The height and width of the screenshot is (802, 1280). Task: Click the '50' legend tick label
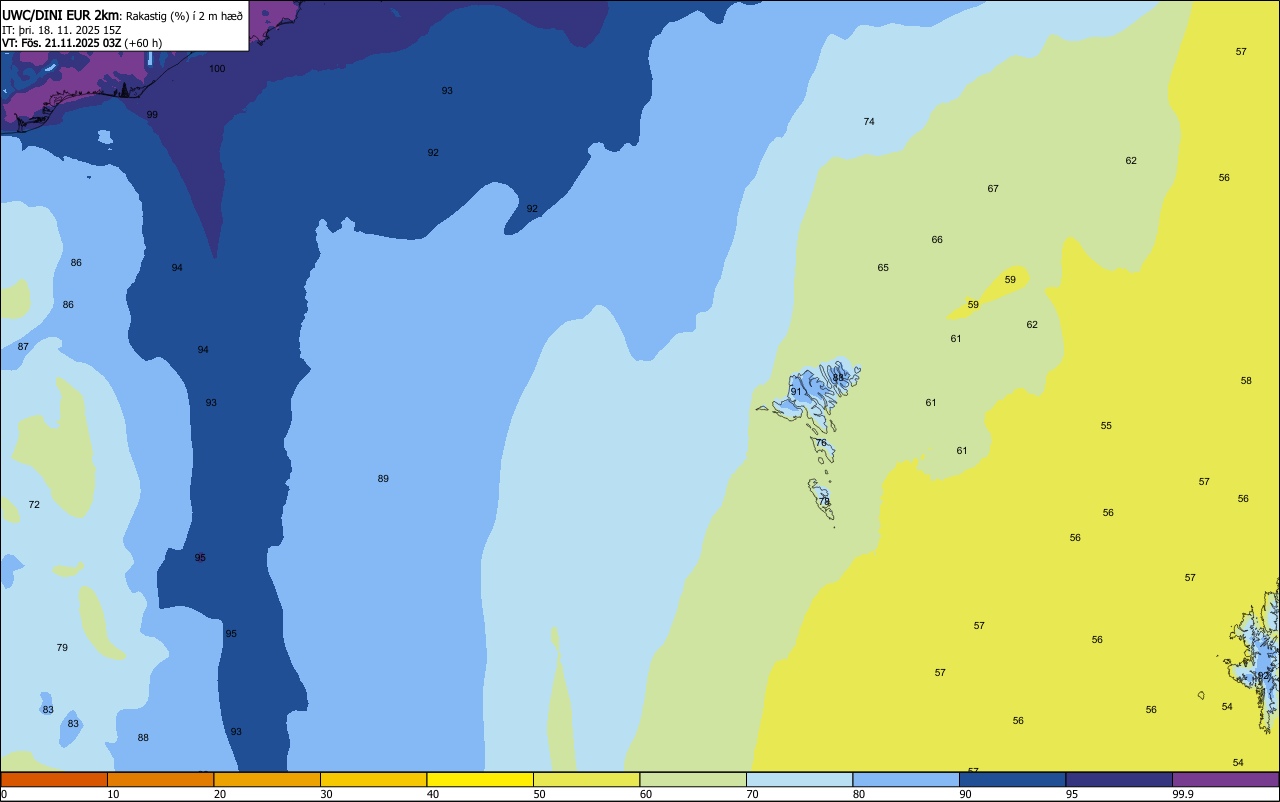click(x=539, y=794)
